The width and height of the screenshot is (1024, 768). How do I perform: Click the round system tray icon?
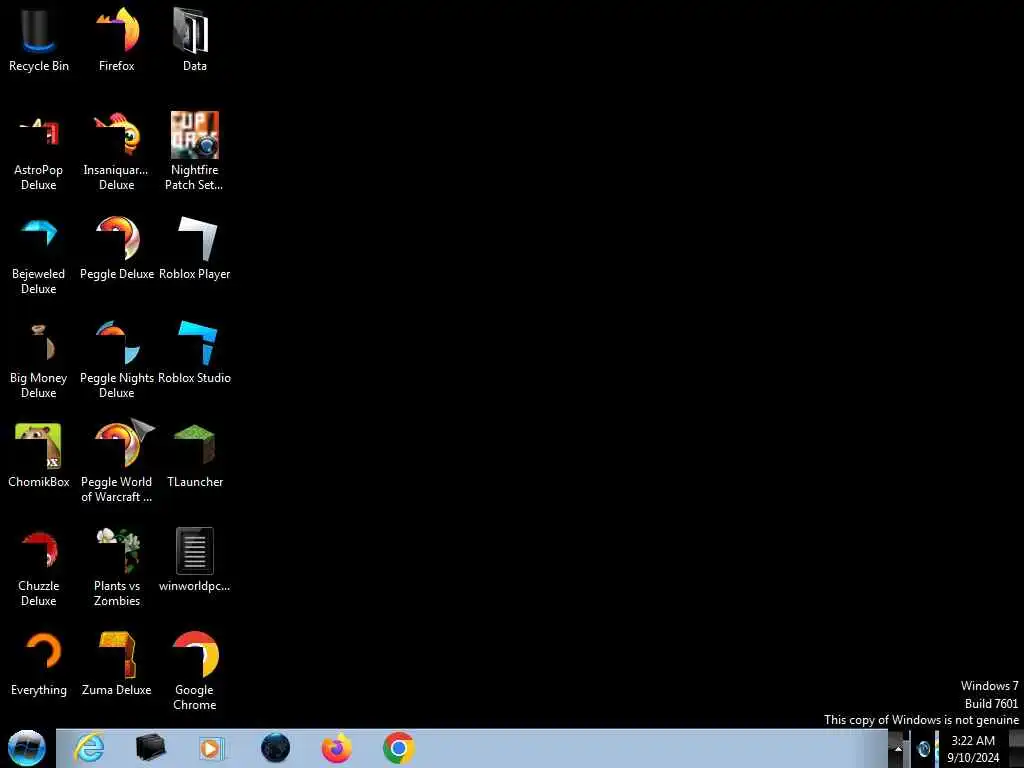click(x=923, y=749)
